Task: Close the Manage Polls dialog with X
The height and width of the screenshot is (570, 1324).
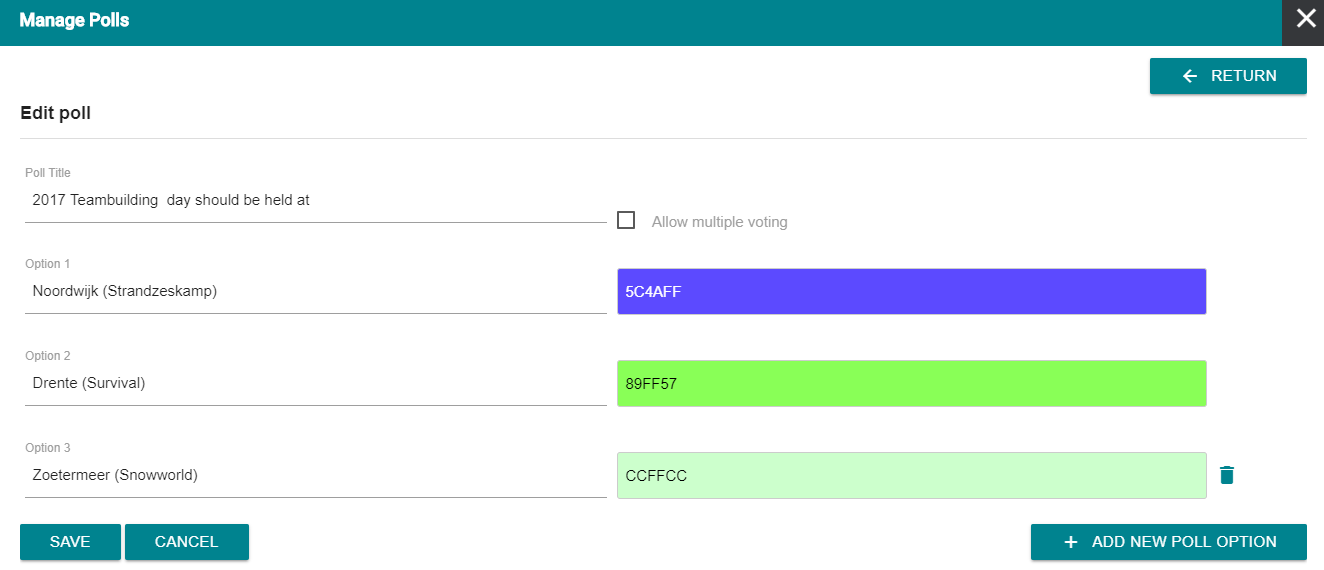Action: pyautogui.click(x=1305, y=19)
